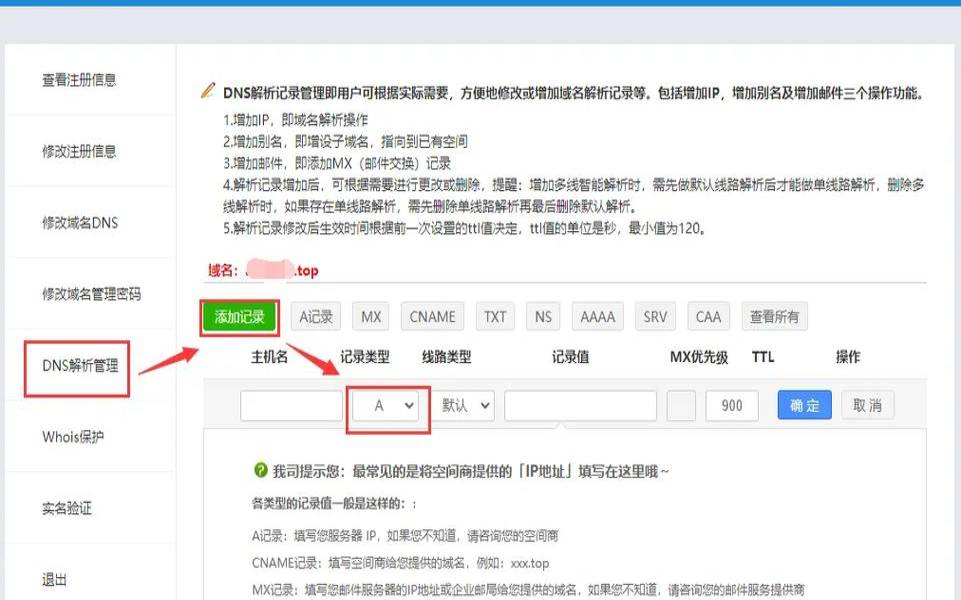Select the CNAME record filter
This screenshot has height=600, width=961.
tap(432, 316)
